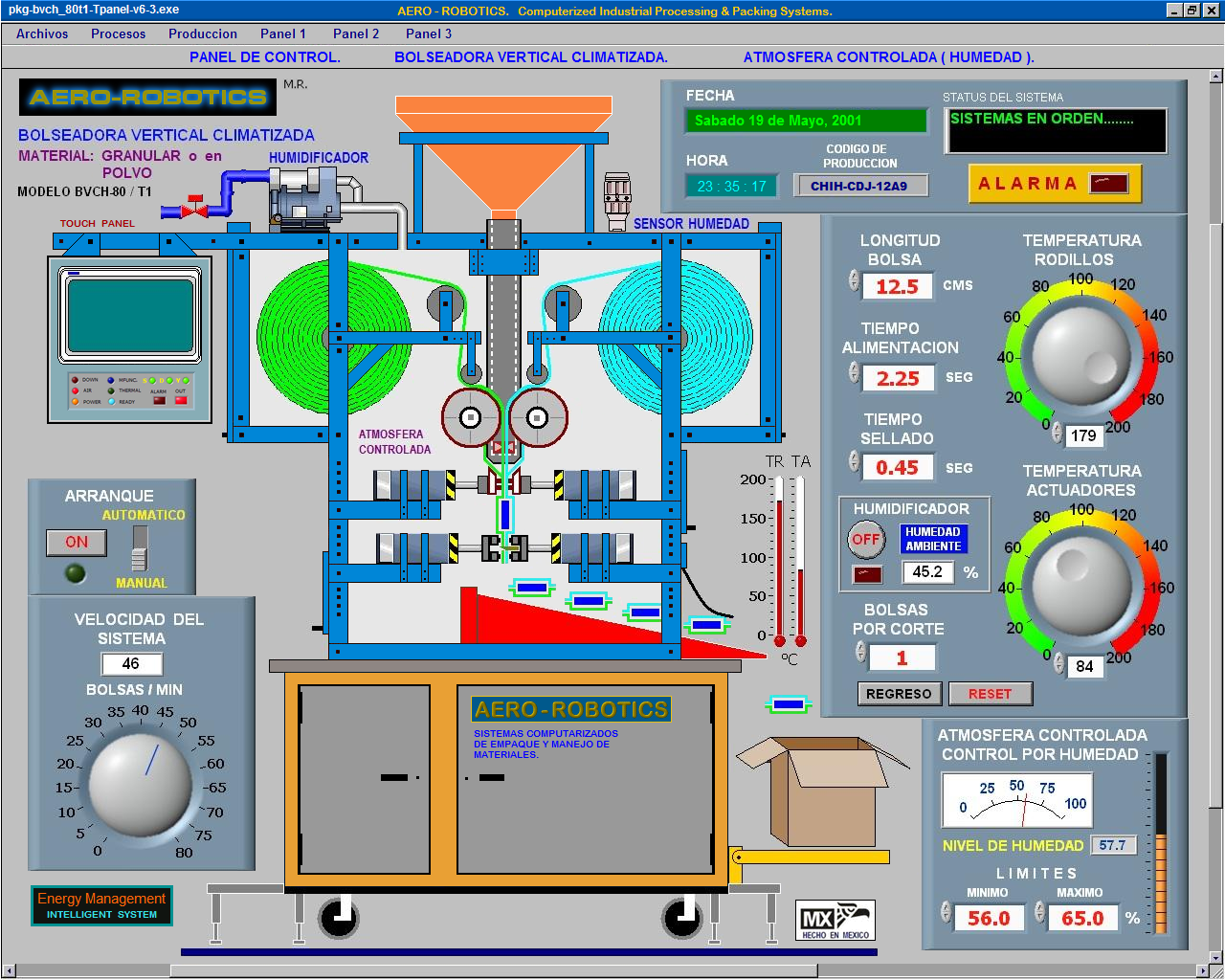Click the TR thermometer
This screenshot has width=1225, height=980.
(780, 561)
